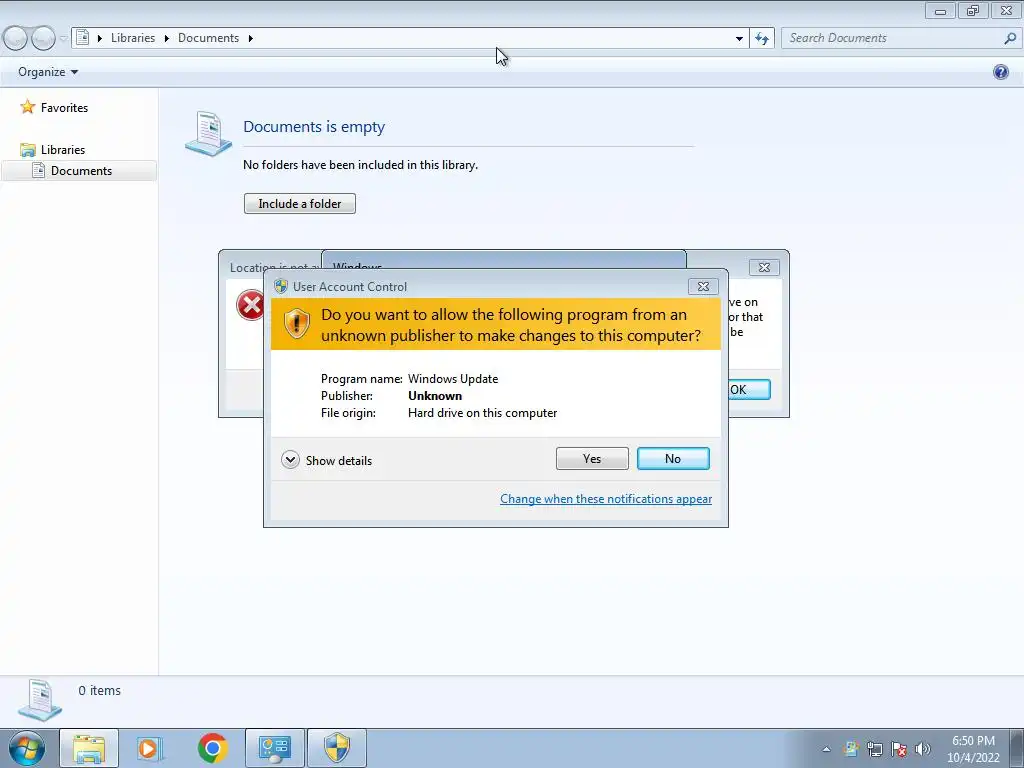Click the 'Documents is empty' heading
This screenshot has height=768, width=1024.
click(314, 127)
